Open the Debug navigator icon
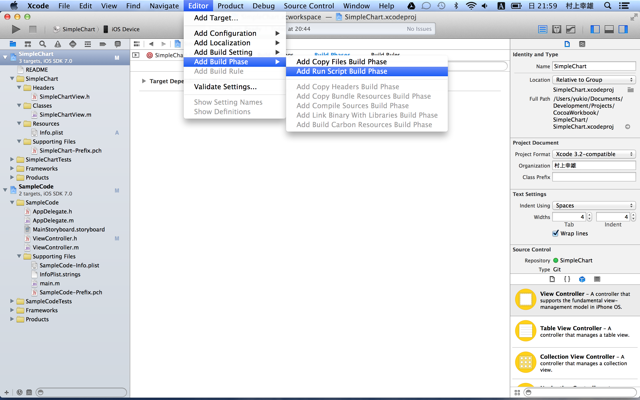The image size is (640, 400). click(87, 44)
